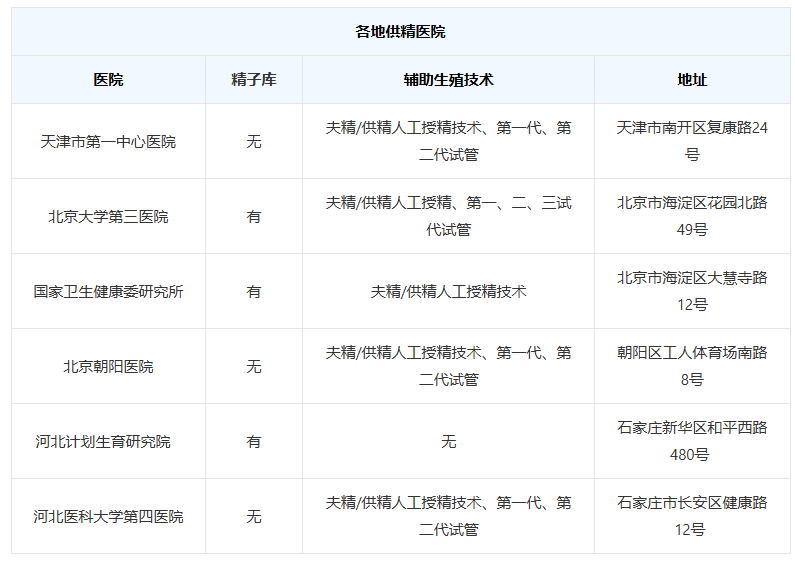795x562 pixels.
Task: Click address 天津市南开区复康路24号
Action: coord(692,141)
